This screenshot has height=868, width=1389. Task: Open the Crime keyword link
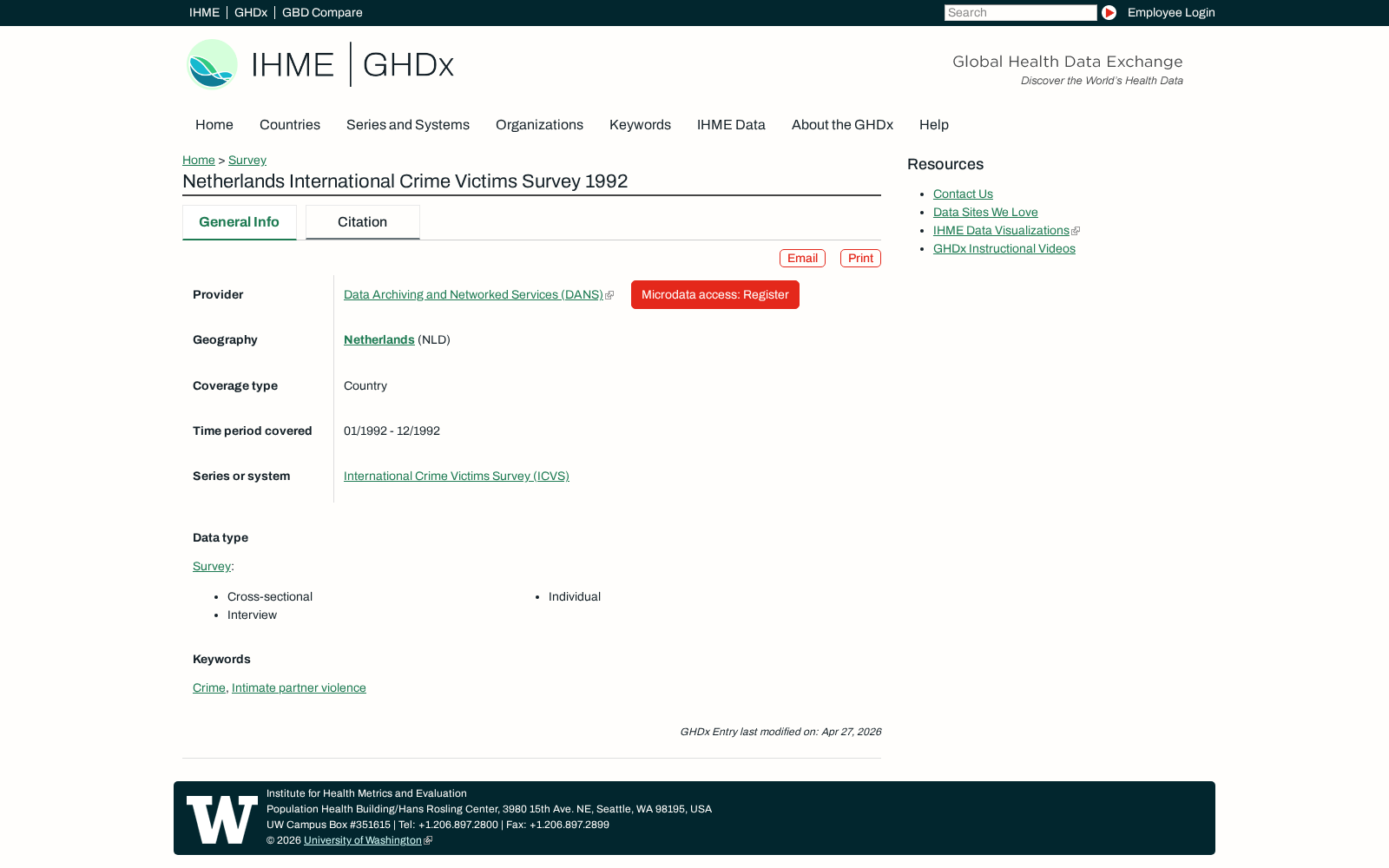(209, 687)
